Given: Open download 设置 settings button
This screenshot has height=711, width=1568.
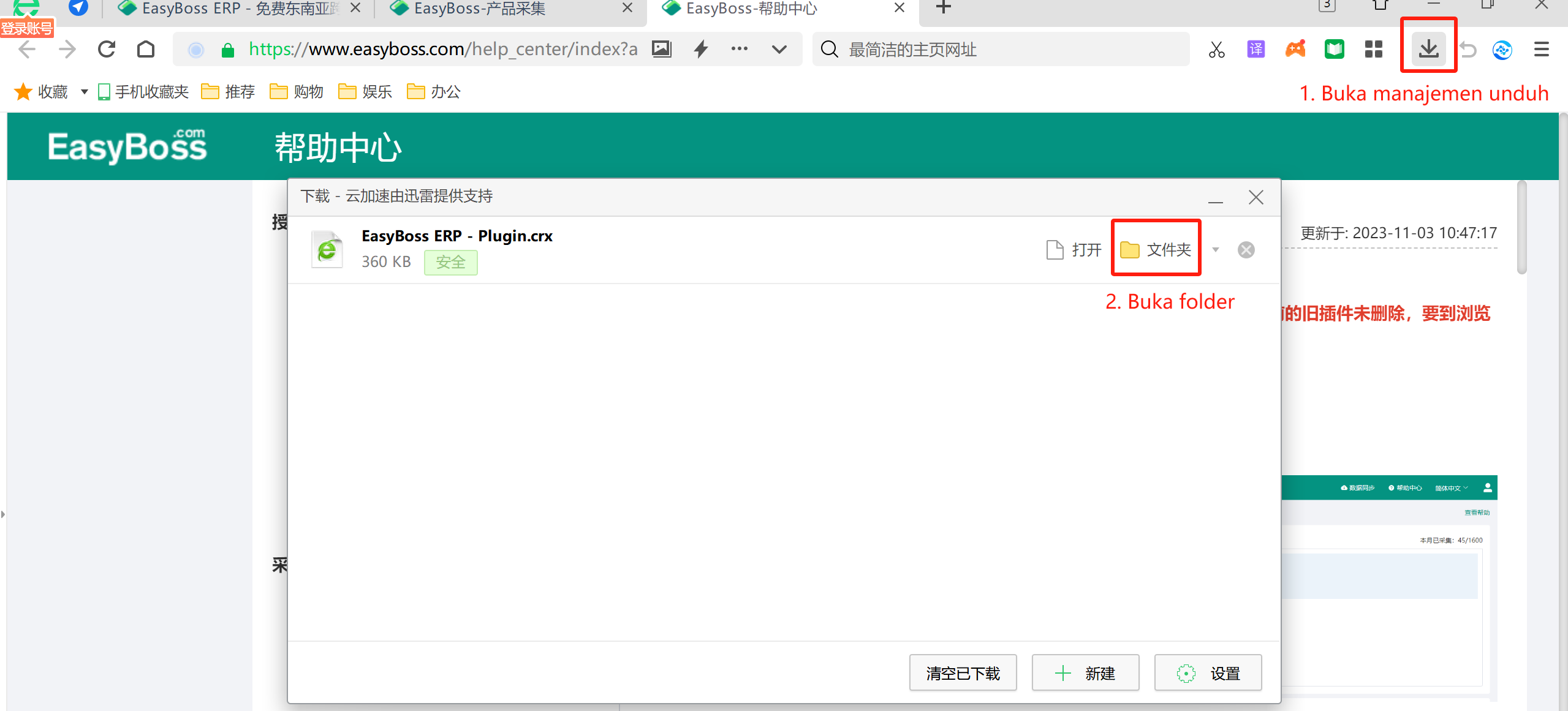Looking at the screenshot, I should click(1208, 673).
